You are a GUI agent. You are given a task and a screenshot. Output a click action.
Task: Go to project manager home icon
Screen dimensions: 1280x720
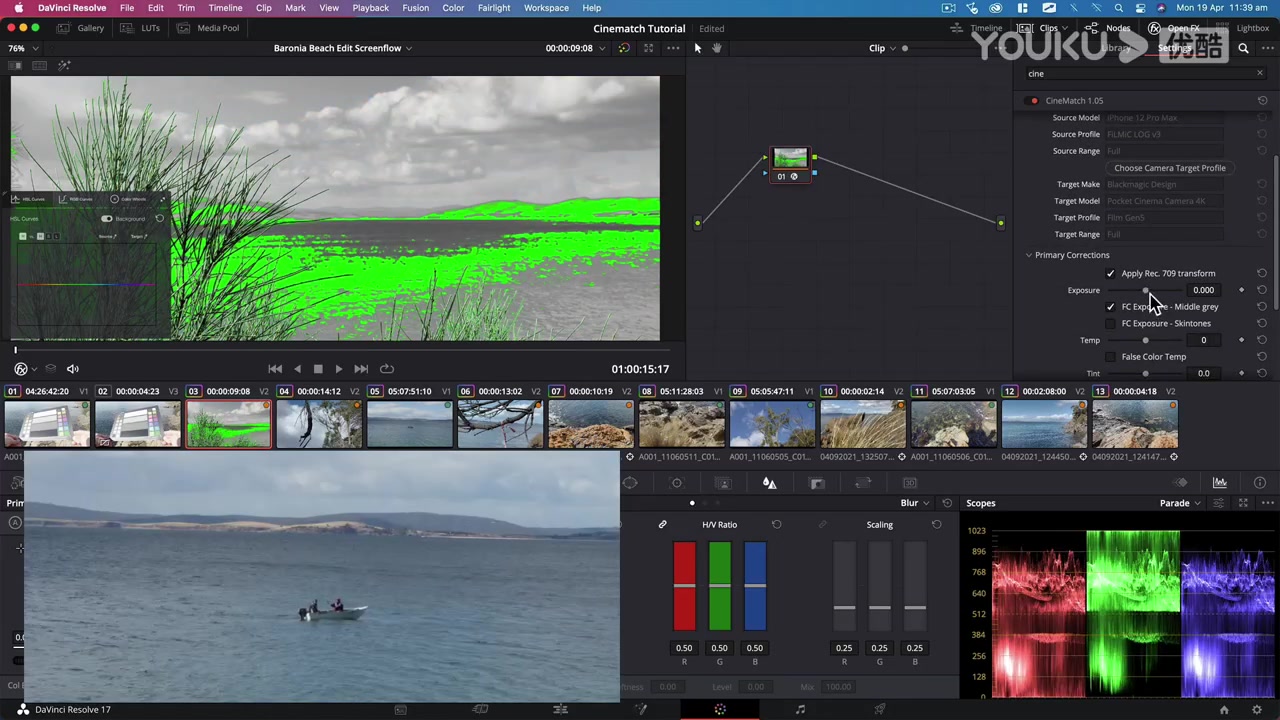[x=1224, y=709]
